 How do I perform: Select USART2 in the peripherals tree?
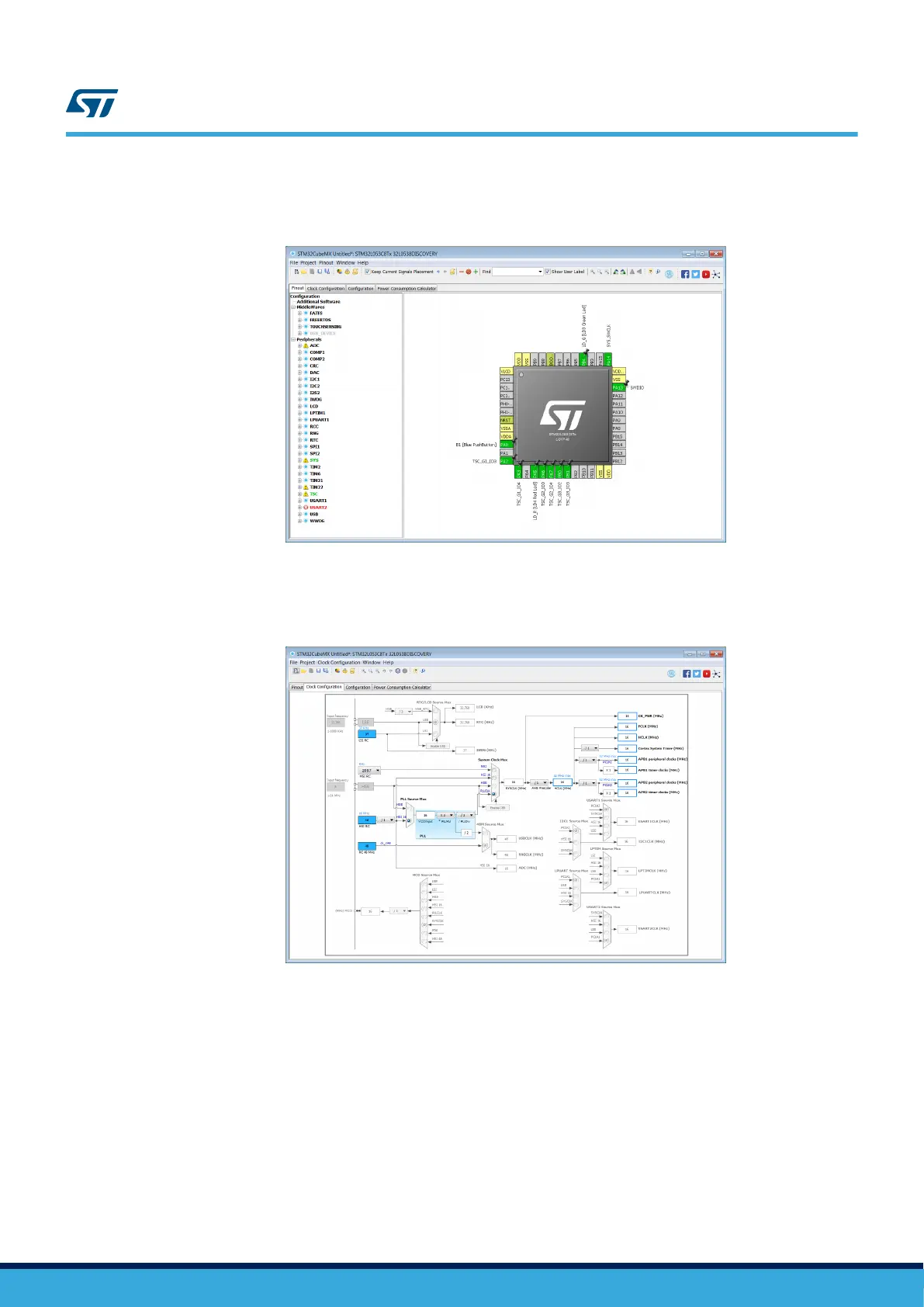pos(318,508)
